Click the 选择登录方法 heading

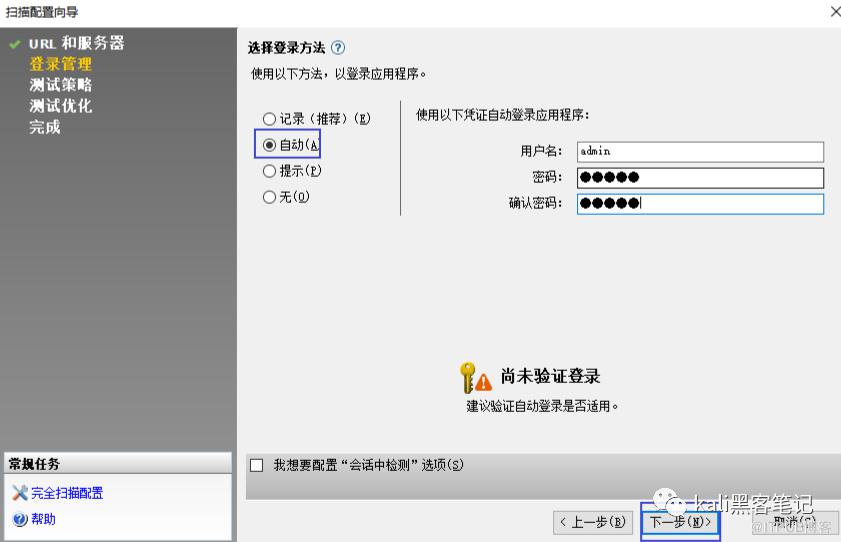286,48
